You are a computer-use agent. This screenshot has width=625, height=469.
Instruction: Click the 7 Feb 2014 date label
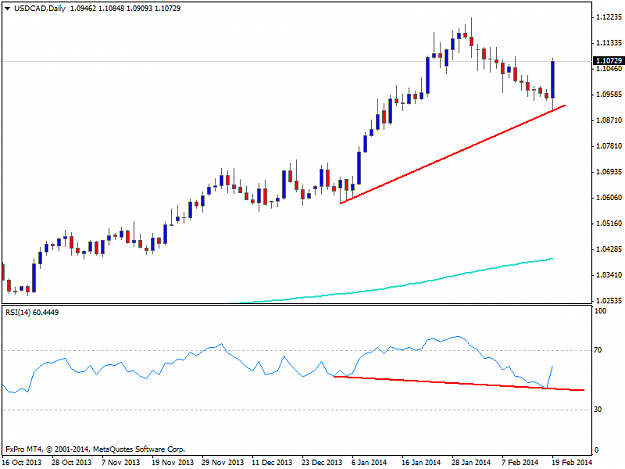pos(520,463)
